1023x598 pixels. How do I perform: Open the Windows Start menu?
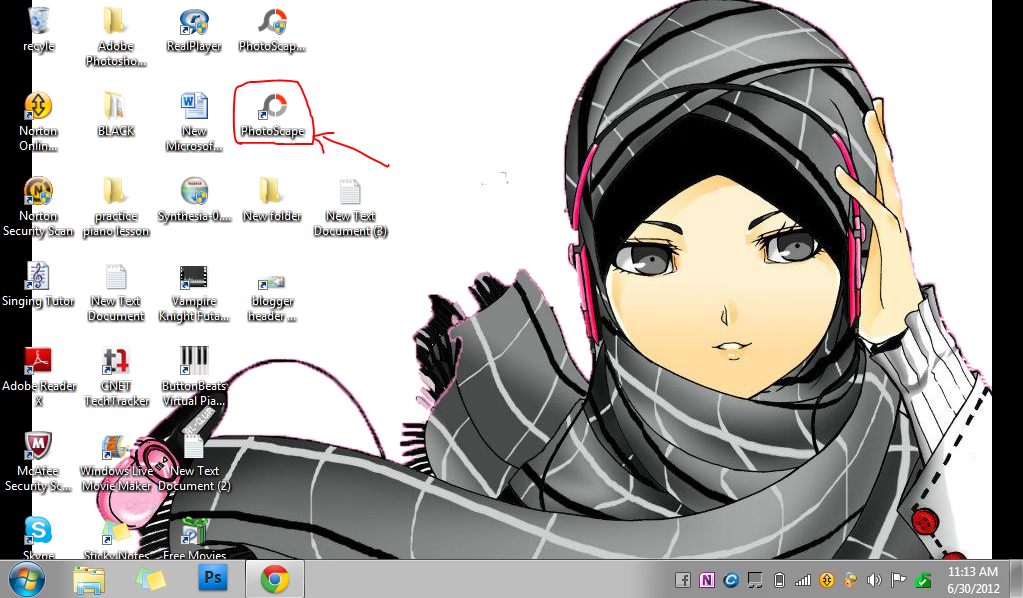click(27, 579)
